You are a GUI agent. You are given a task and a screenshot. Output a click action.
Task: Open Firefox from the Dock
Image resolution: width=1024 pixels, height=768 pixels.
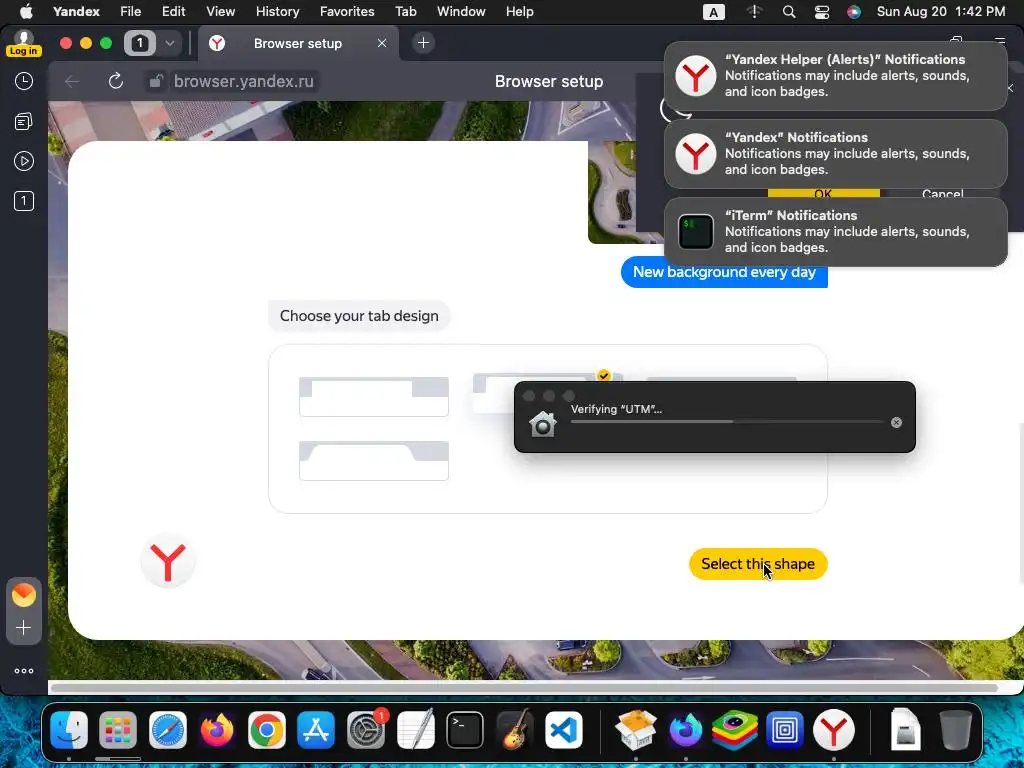(217, 729)
